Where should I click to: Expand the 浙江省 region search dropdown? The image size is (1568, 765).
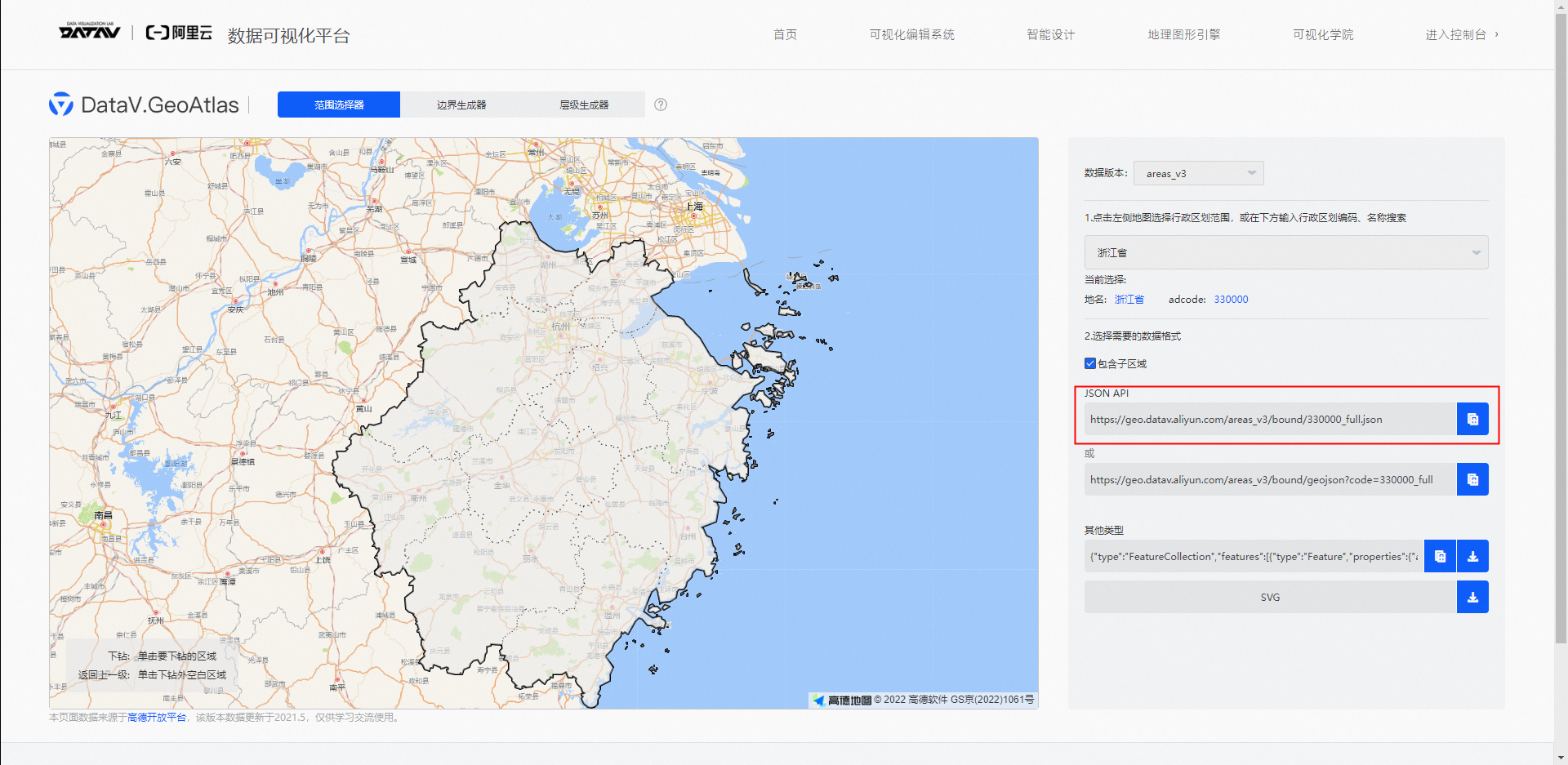[1286, 252]
